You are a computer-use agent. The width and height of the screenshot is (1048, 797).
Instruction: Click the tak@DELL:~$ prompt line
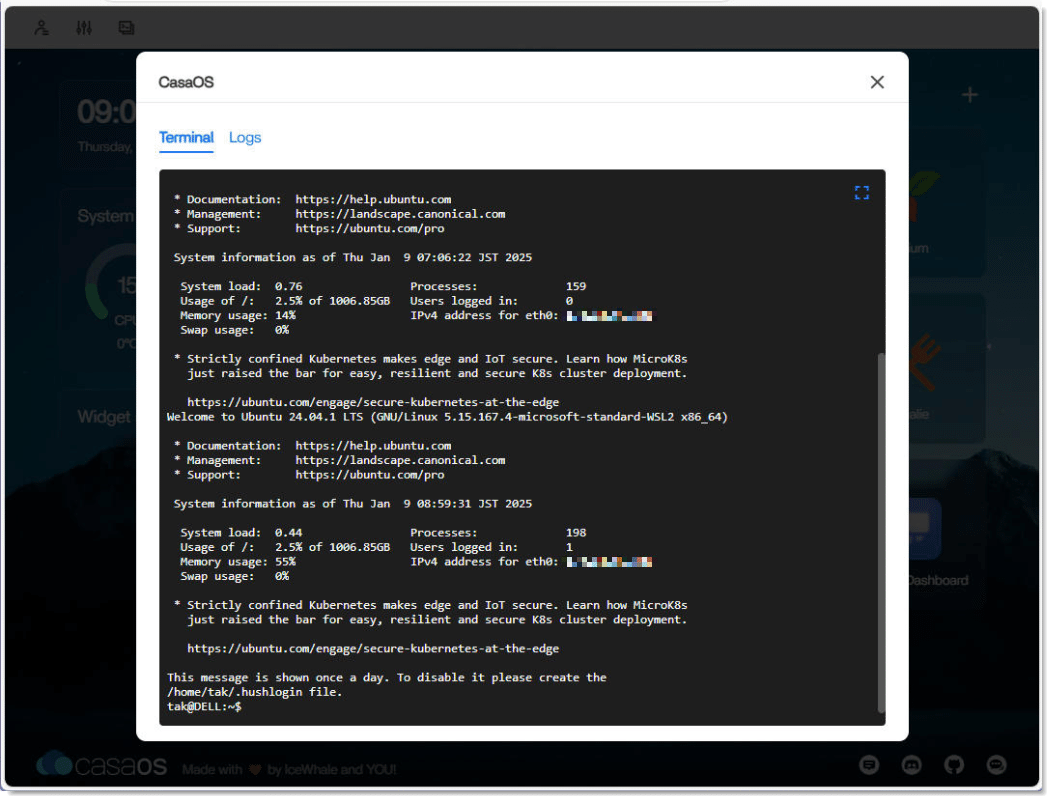[205, 707]
